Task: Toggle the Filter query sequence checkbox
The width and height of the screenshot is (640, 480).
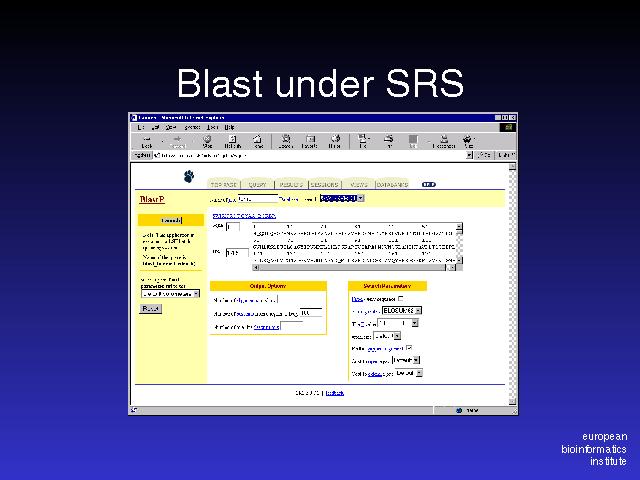Action: pos(401,298)
